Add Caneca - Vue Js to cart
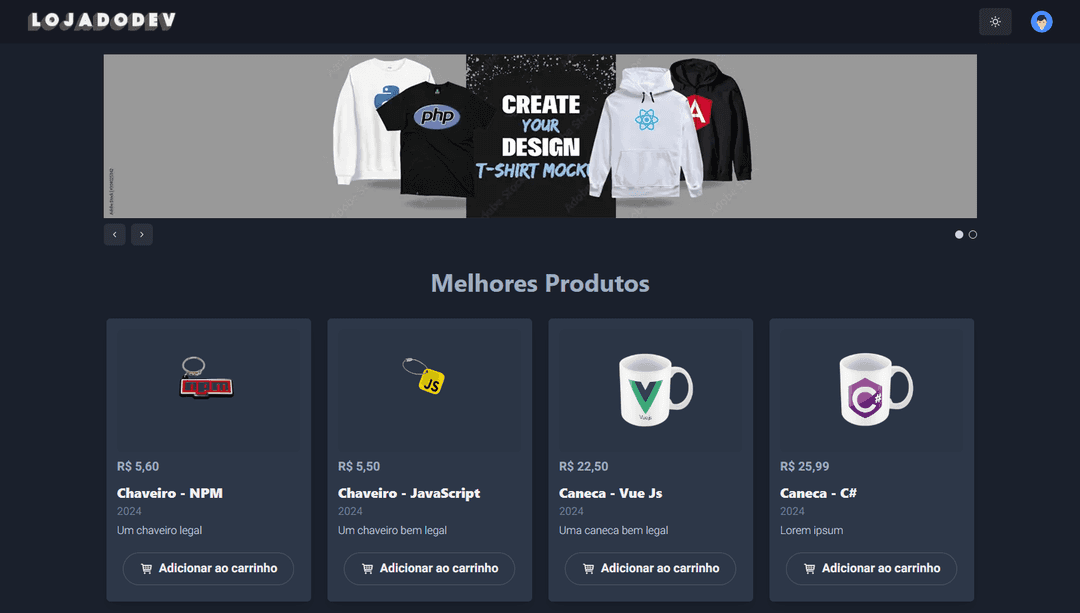 point(650,568)
